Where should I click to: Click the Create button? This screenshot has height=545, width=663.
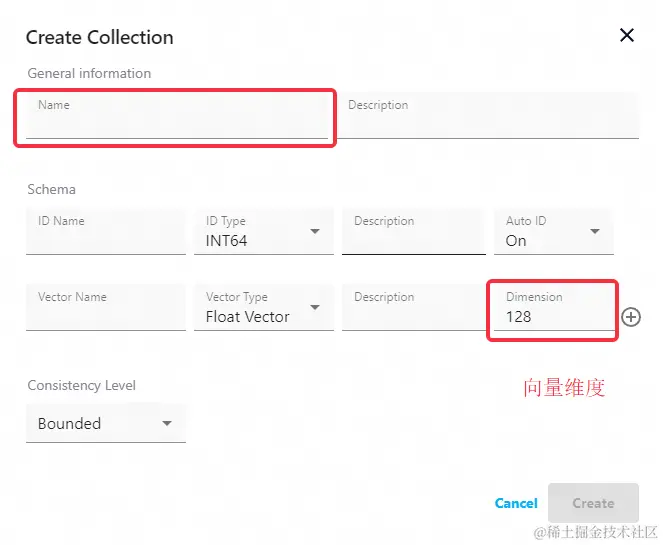click(593, 503)
